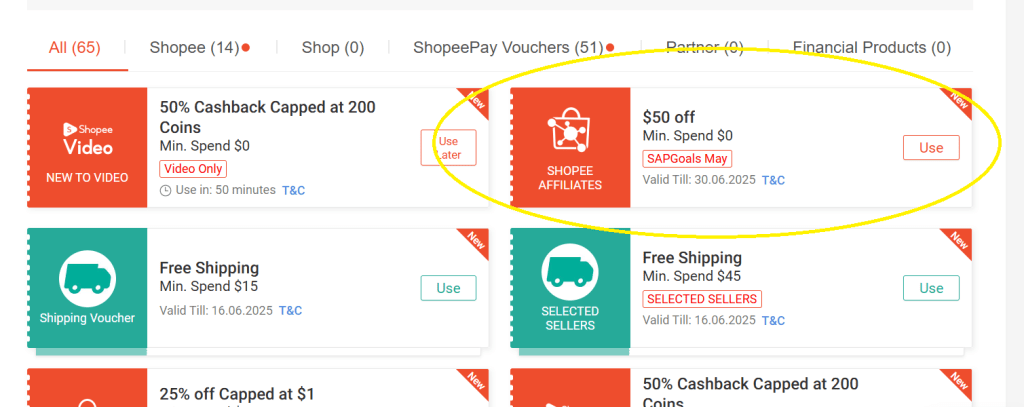
Task: View T&C of the Selected Sellers shipping voucher
Action: click(x=773, y=320)
